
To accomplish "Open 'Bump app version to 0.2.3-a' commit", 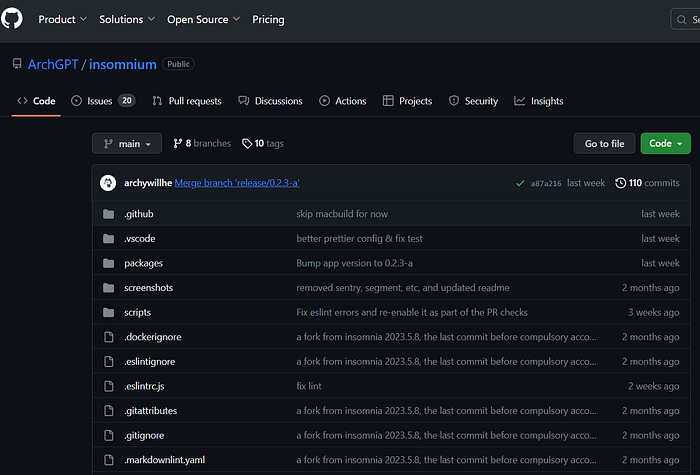I will [354, 263].
